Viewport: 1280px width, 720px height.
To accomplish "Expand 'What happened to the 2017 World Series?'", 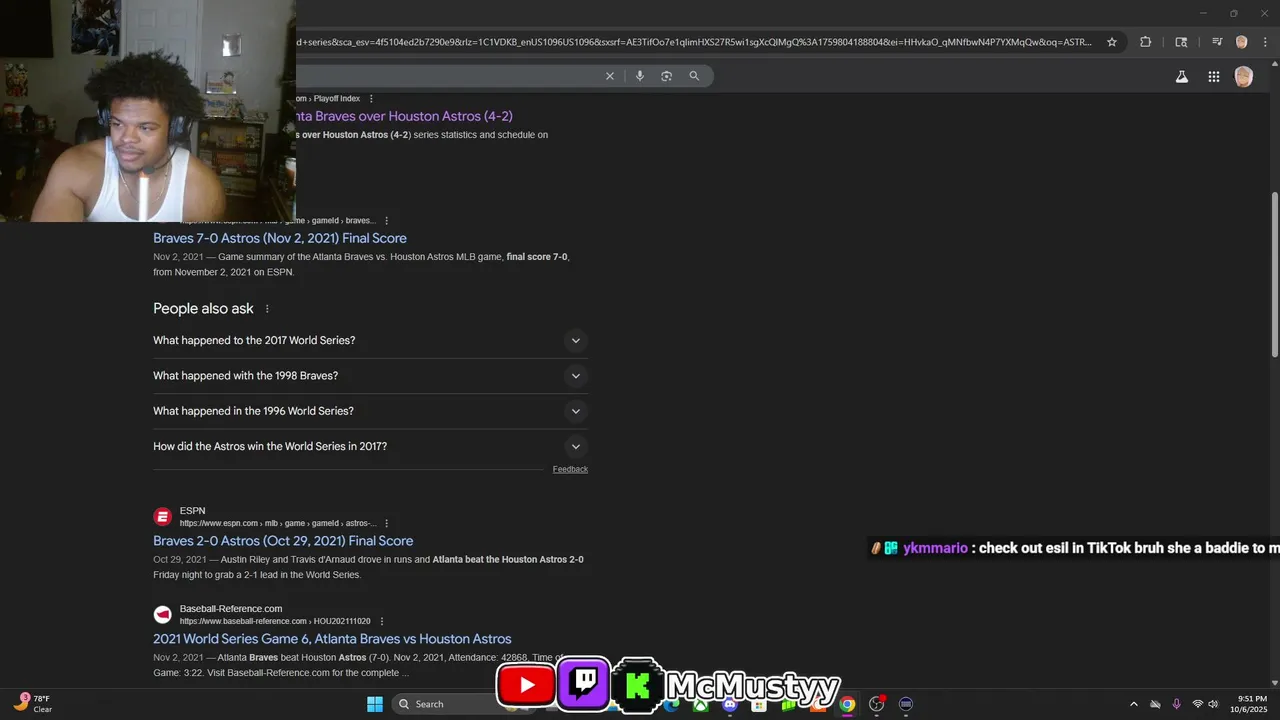I will click(x=370, y=341).
